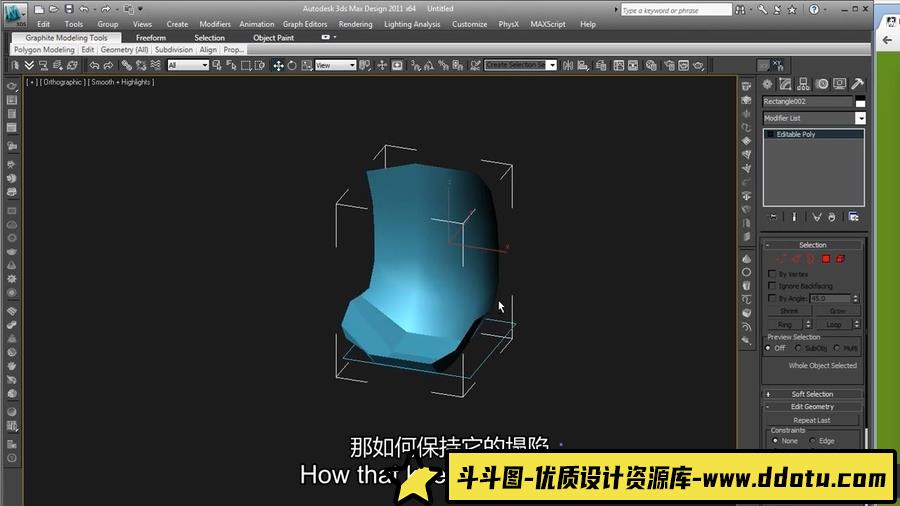Enable the By Angle checkbox
Screen dimensions: 900x506
(x=772, y=298)
